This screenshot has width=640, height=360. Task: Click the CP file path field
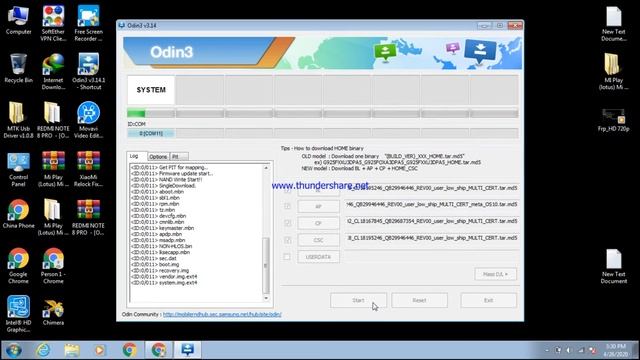pos(432,221)
